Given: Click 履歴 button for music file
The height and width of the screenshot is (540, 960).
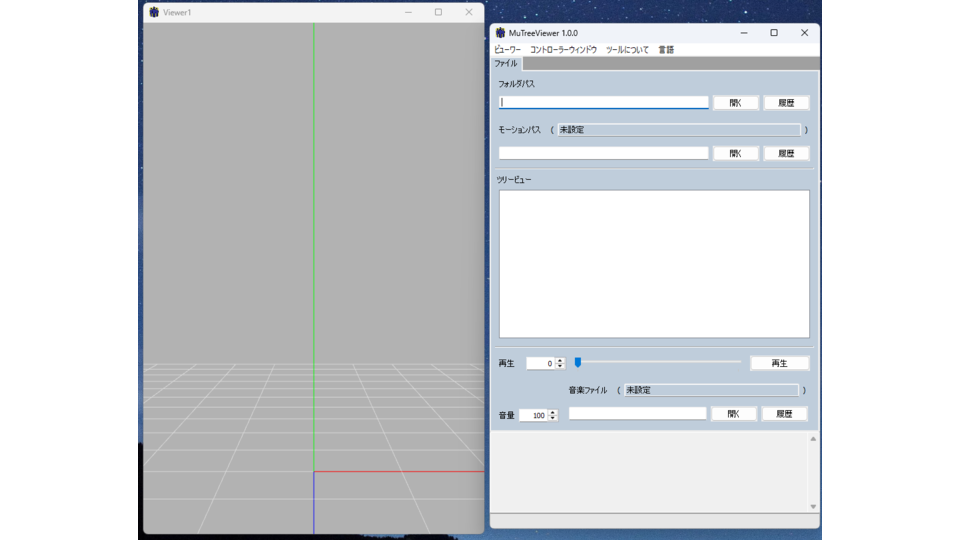Looking at the screenshot, I should (784, 414).
